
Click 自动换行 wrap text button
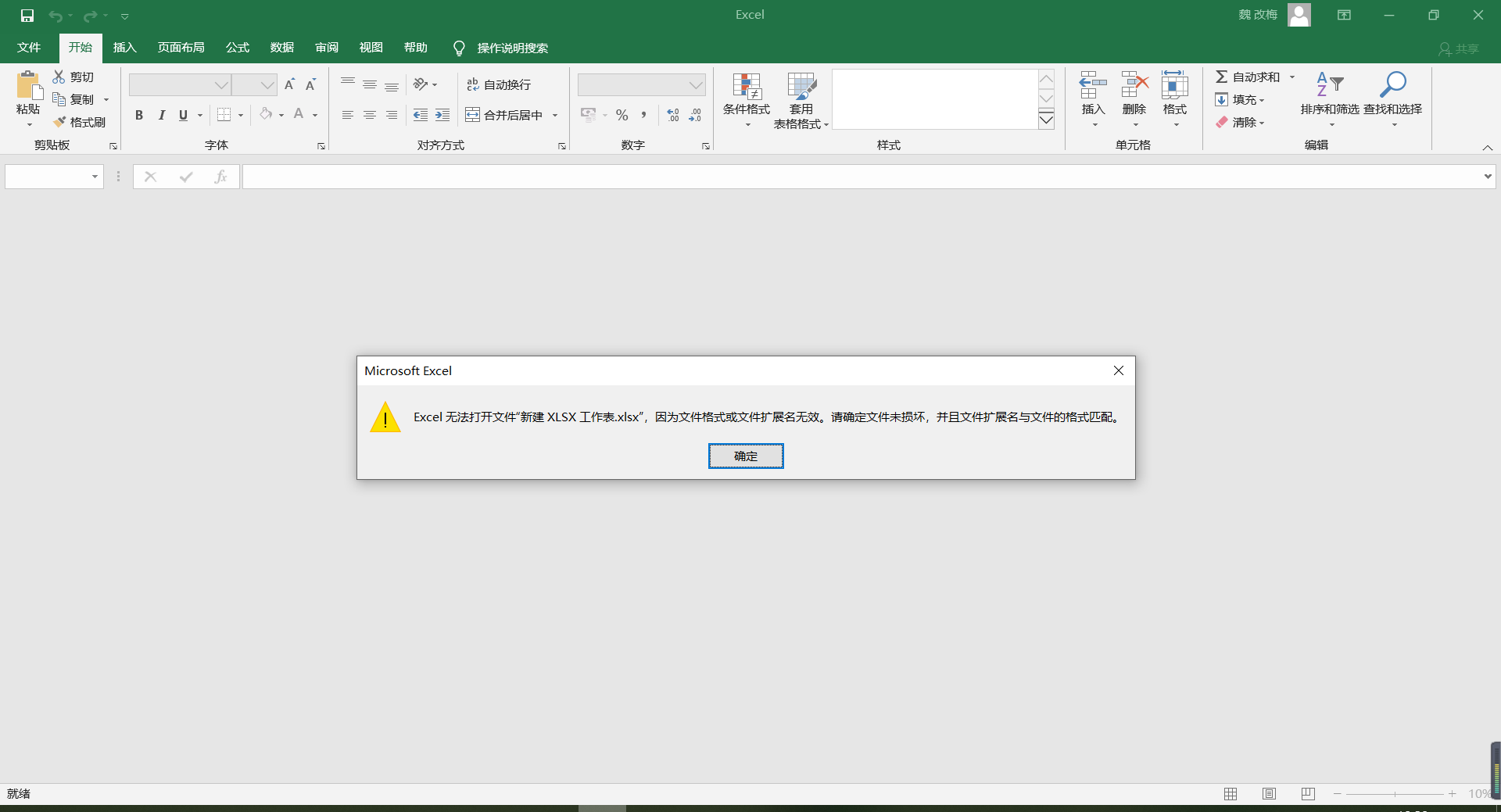(x=499, y=84)
